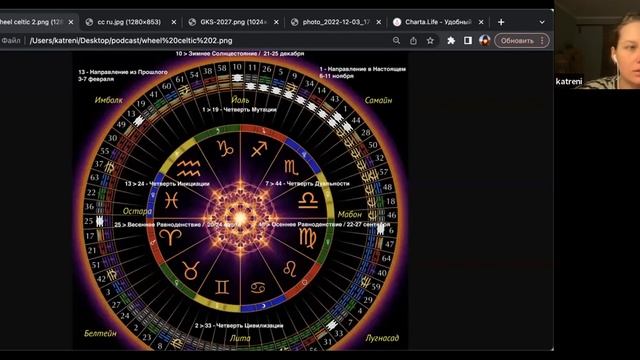Open the Chrome profile avatar
The width and height of the screenshot is (640, 360).
pyautogui.click(x=484, y=40)
